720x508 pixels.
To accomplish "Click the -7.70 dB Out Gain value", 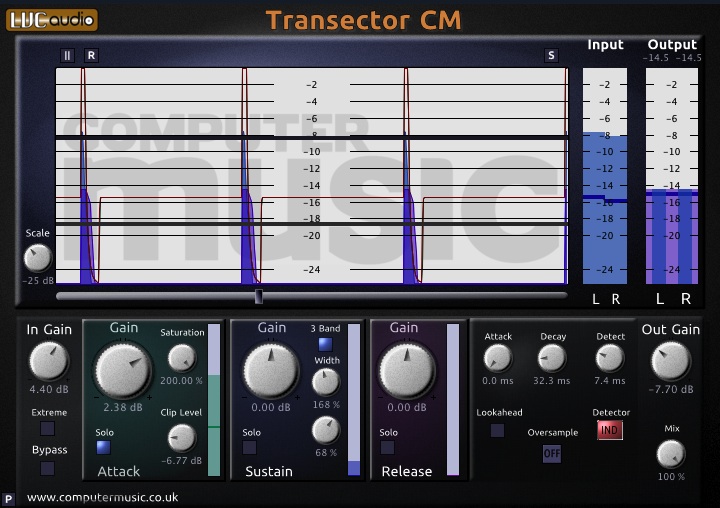I will point(671,389).
